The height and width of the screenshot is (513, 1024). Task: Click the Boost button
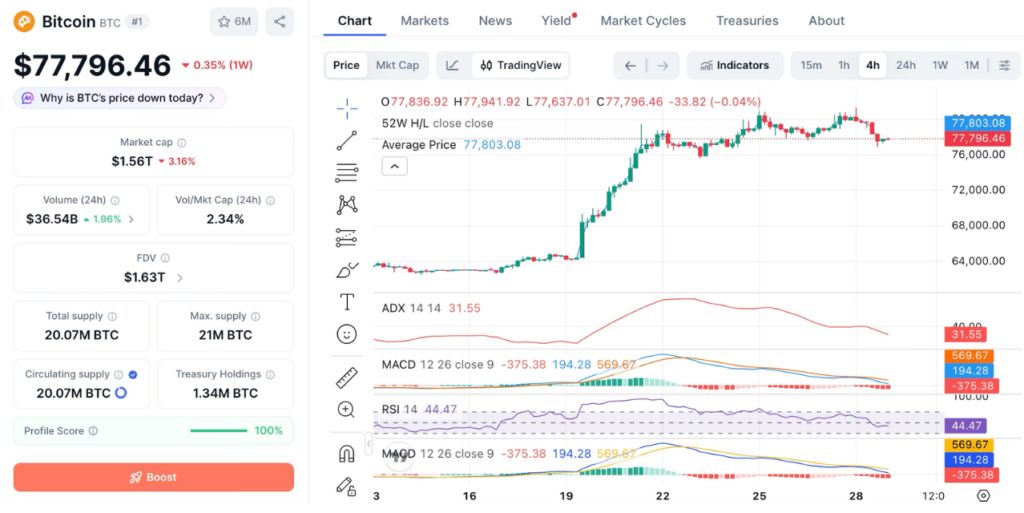coord(153,477)
